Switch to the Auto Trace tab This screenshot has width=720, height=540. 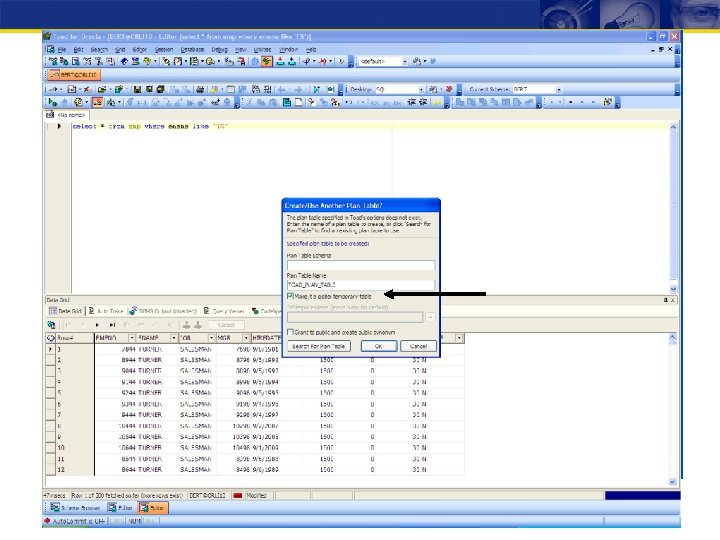pos(106,311)
